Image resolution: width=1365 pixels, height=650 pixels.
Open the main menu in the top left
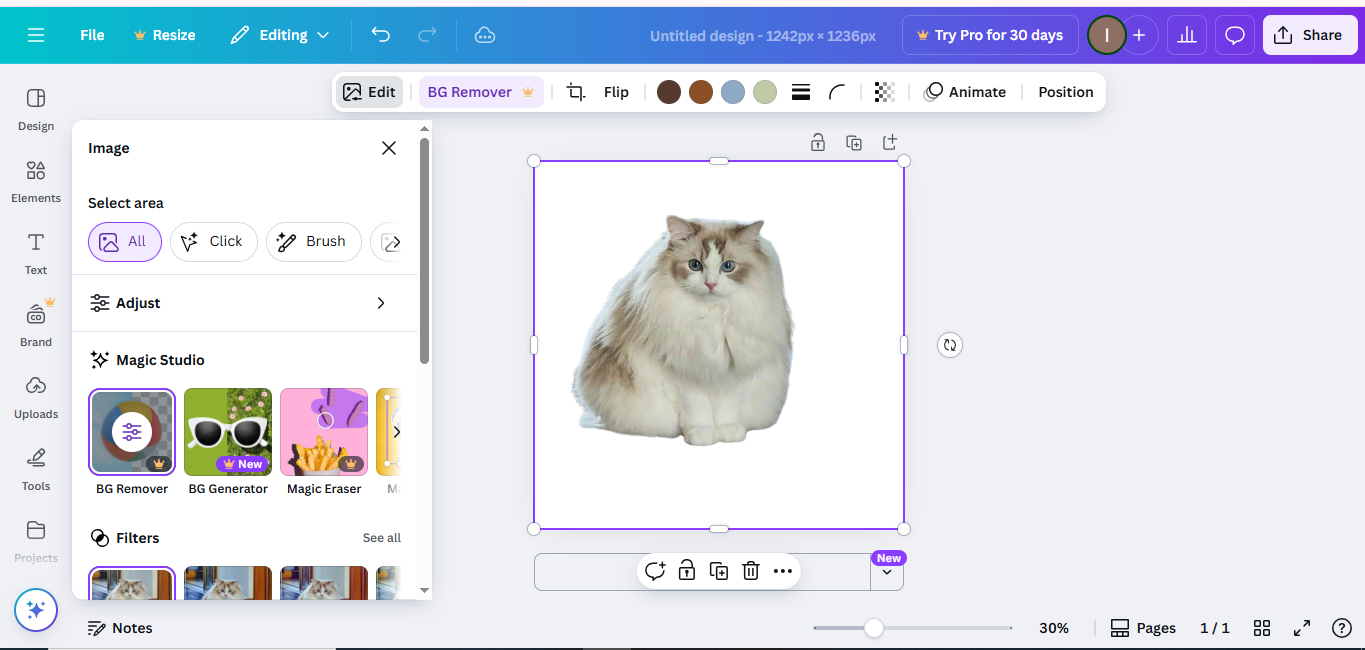click(36, 34)
